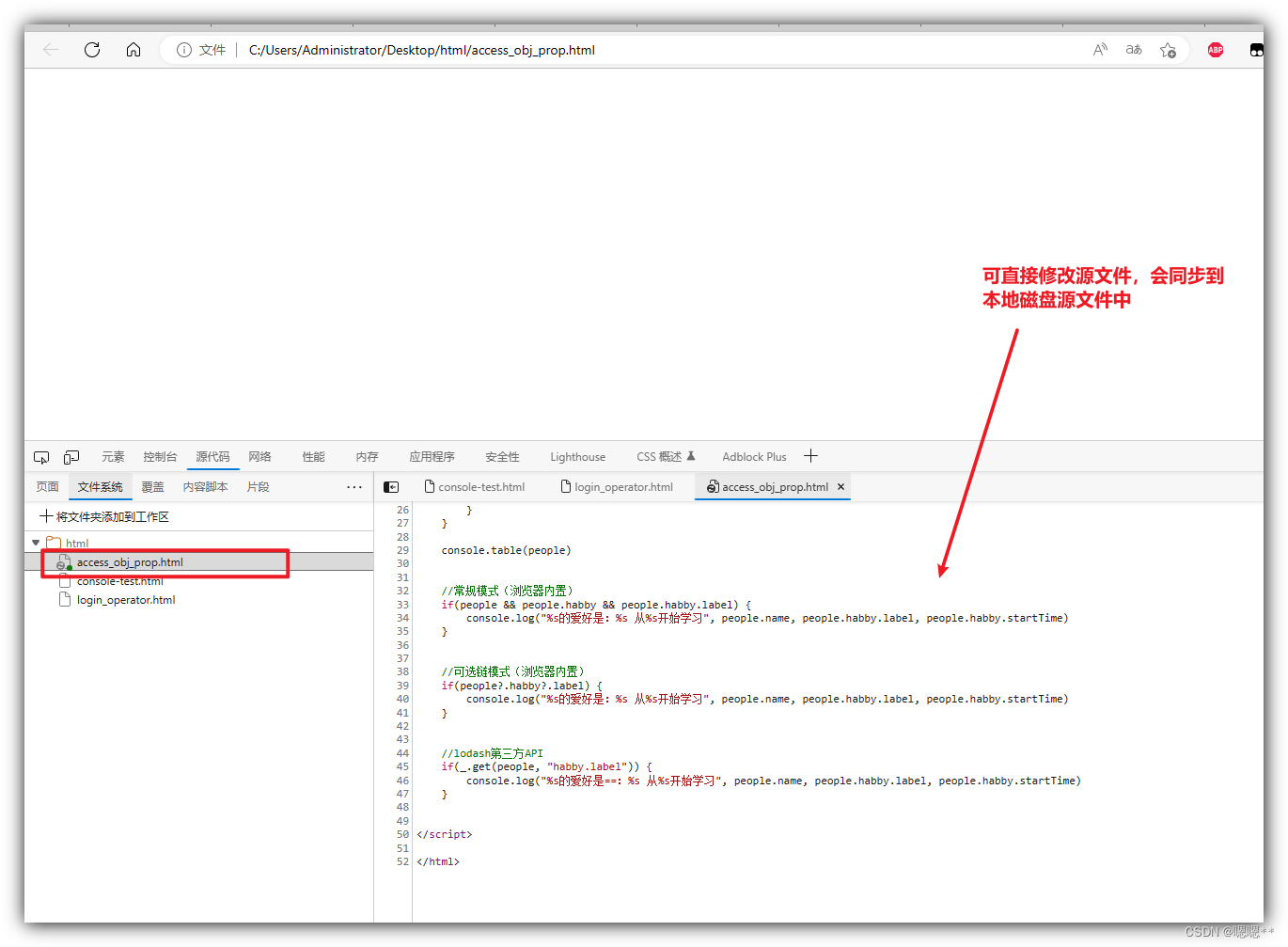
Task: Toggle the navigator sidebar panel icon
Action: [x=391, y=487]
